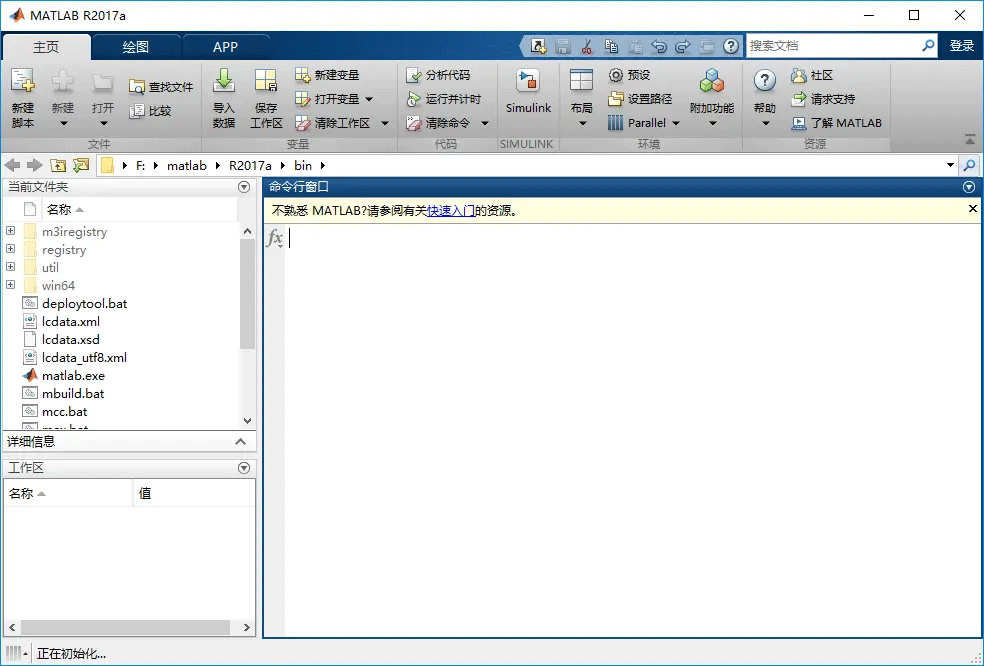Image resolution: width=984 pixels, height=666 pixels.
Task: Click the cut scissors icon in quick access toolbar
Action: point(587,46)
